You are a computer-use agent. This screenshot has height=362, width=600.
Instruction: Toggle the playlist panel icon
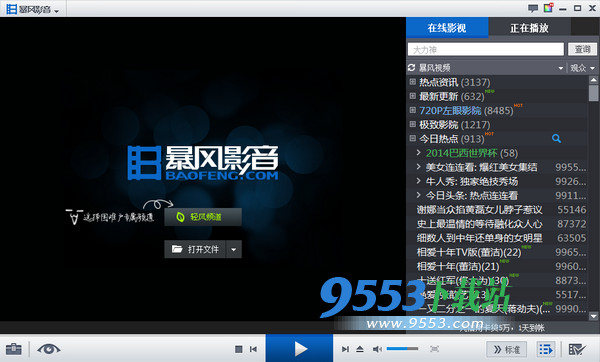coord(546,349)
